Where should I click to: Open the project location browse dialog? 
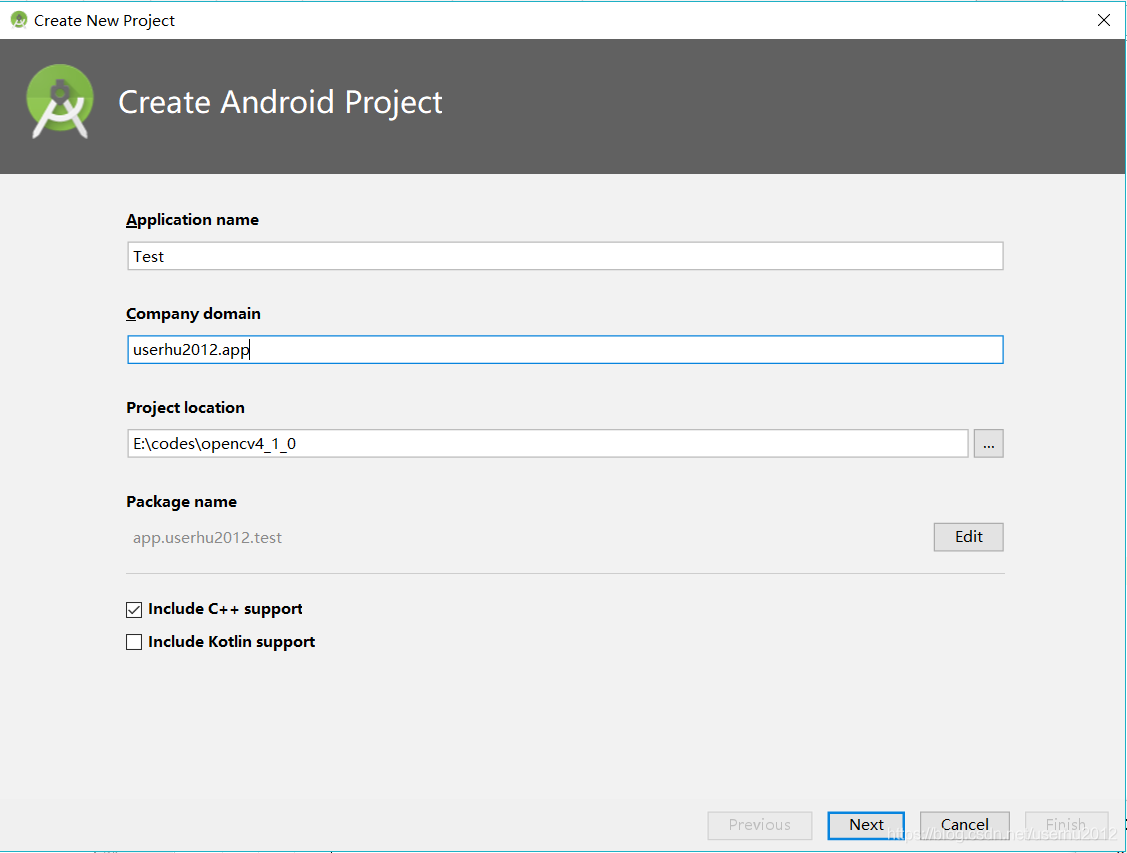988,443
